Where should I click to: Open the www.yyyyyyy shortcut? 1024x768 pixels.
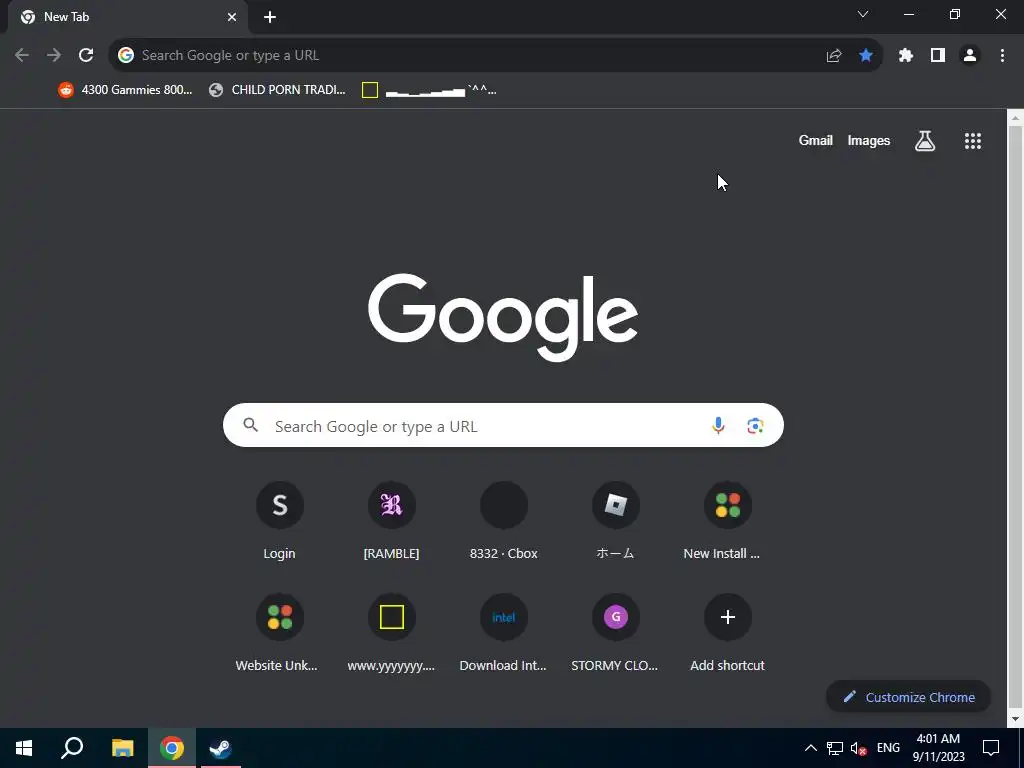(391, 633)
